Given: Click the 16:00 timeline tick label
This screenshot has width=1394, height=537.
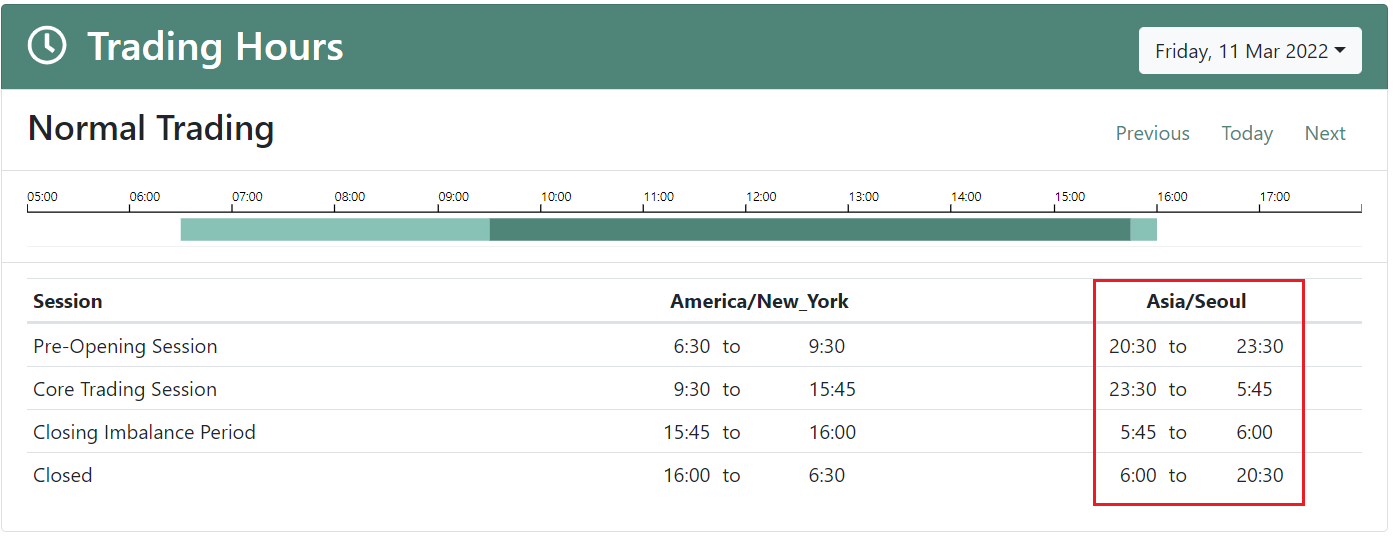Looking at the screenshot, I should tap(1173, 197).
